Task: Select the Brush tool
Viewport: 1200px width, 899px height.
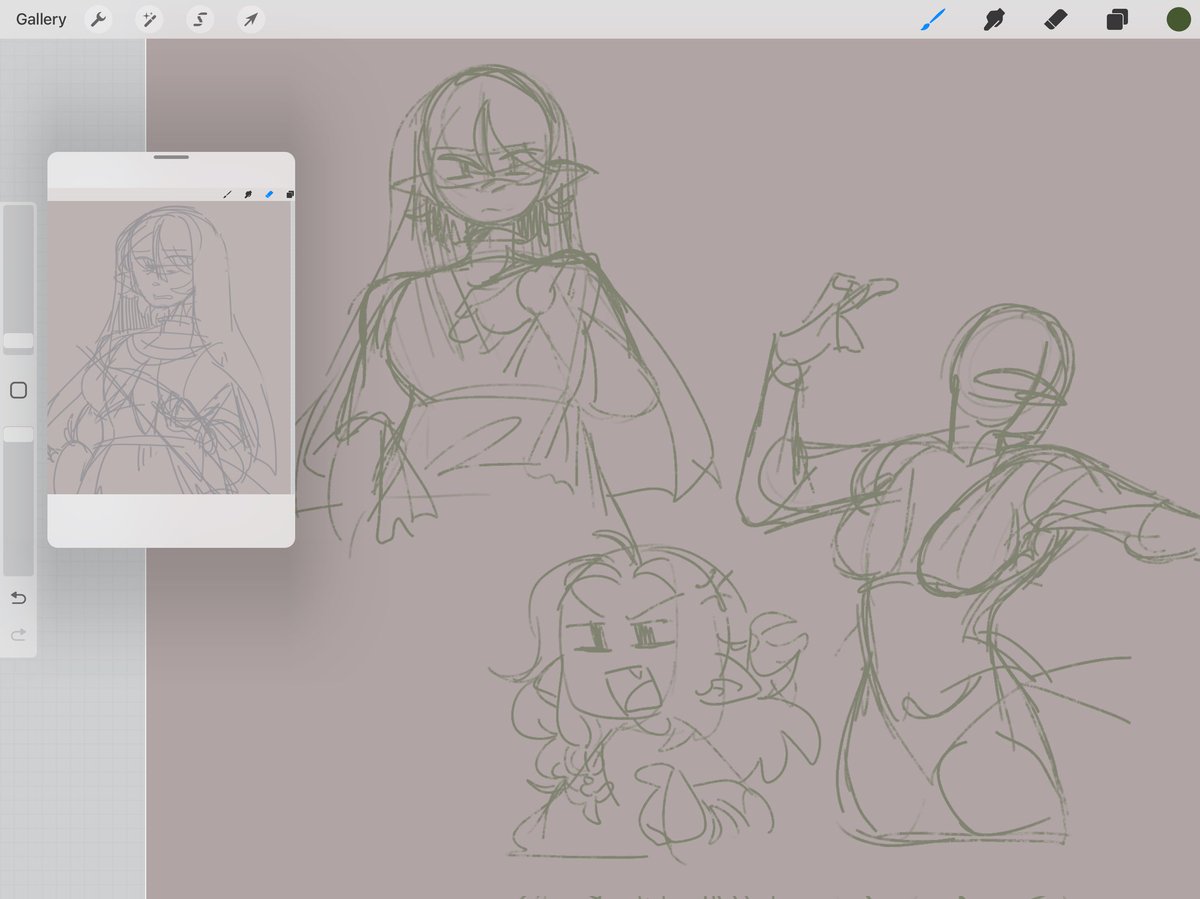Action: click(932, 19)
